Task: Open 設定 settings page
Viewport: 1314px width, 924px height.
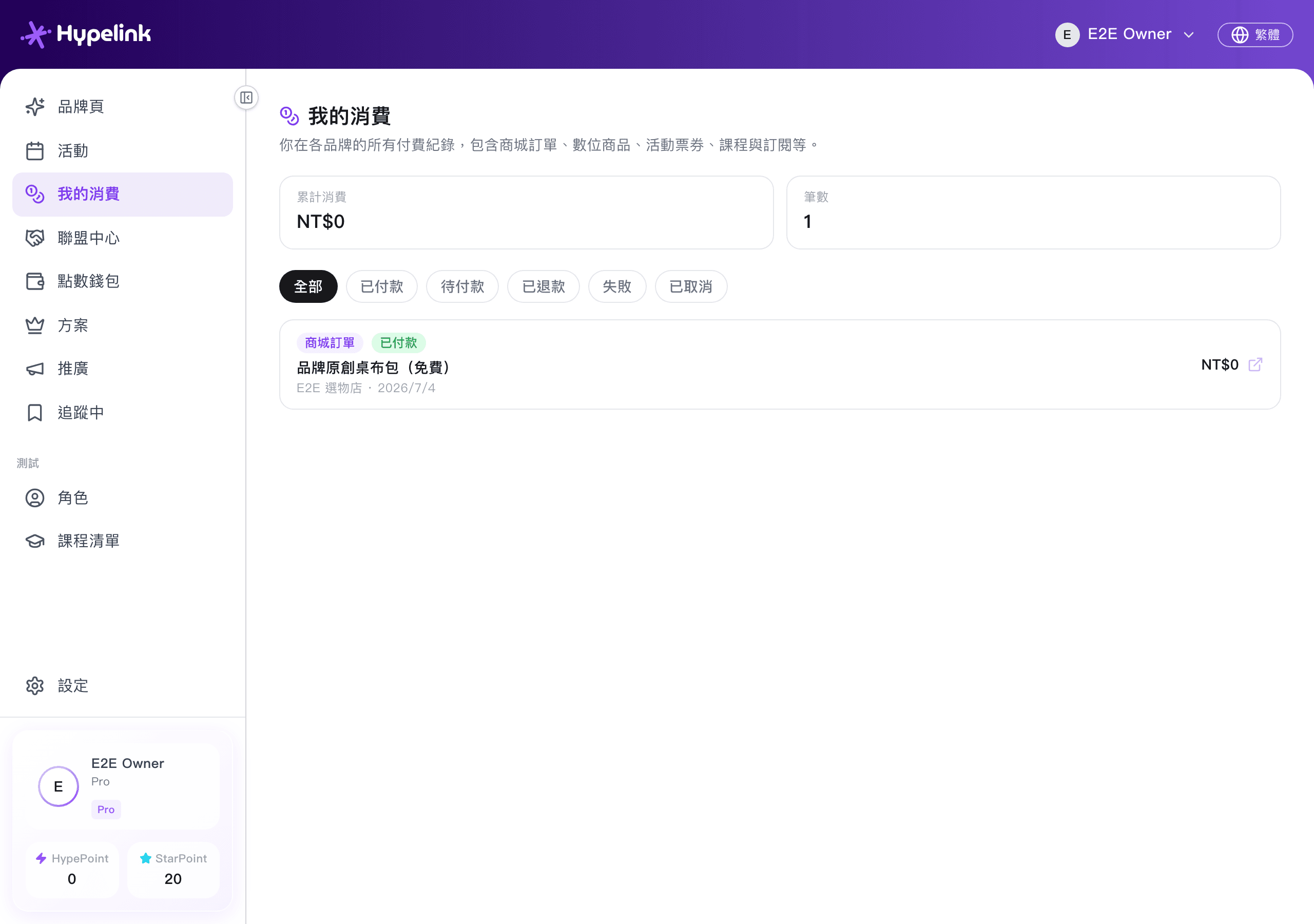Action: coord(123,686)
